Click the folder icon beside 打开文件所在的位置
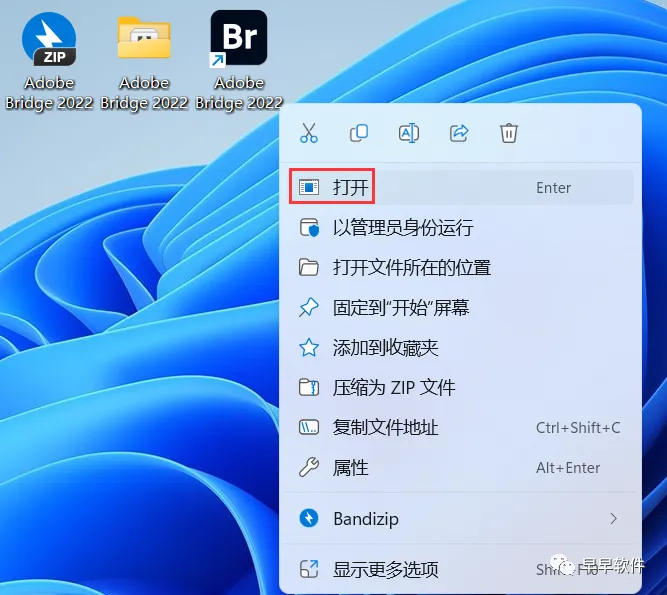Screen dimensions: 667x595 tap(309, 268)
